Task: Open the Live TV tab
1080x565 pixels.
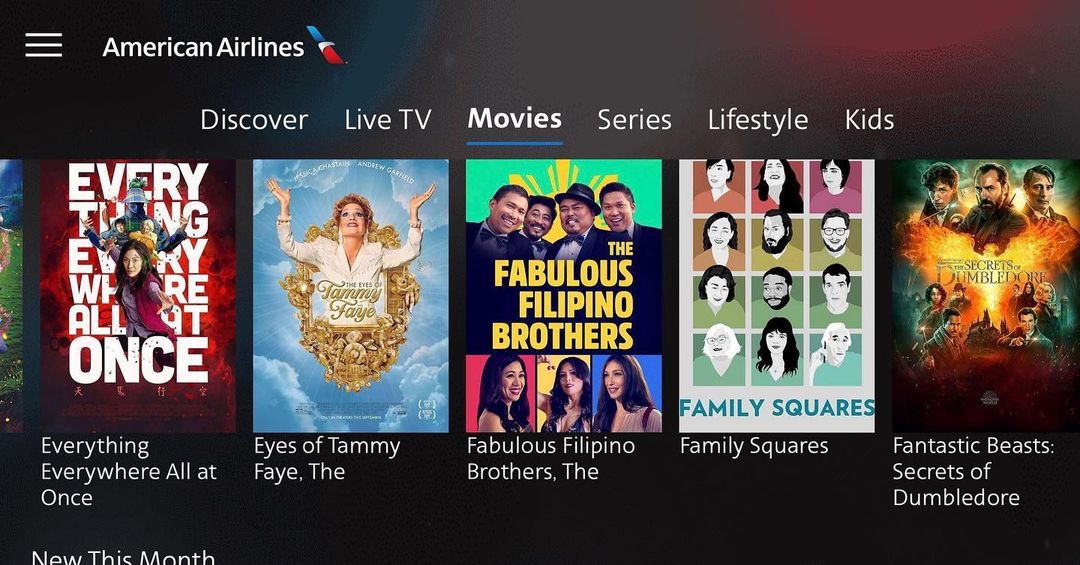Action: point(388,120)
